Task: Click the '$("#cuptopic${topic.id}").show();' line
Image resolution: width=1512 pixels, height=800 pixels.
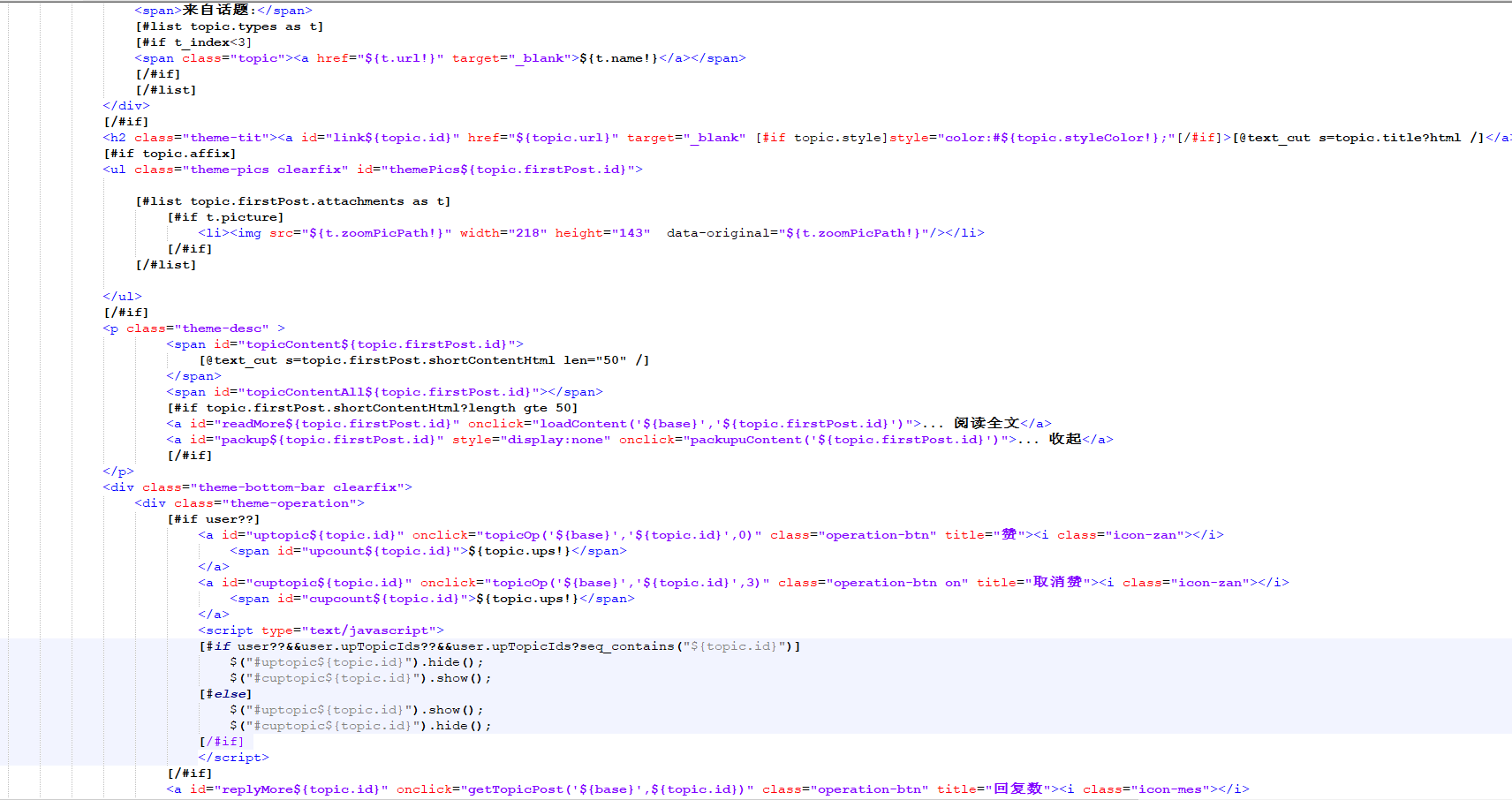Action: tap(361, 678)
